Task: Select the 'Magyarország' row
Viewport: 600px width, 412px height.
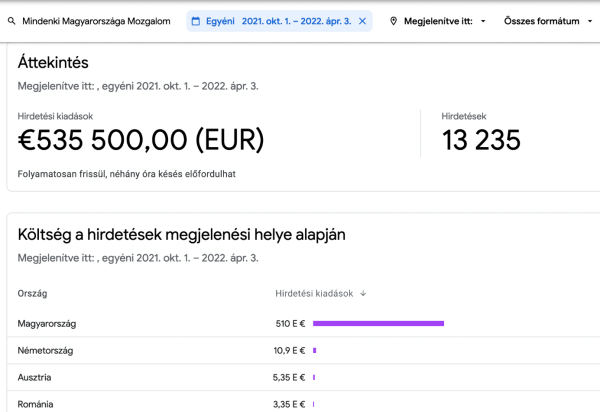Action: pos(303,324)
